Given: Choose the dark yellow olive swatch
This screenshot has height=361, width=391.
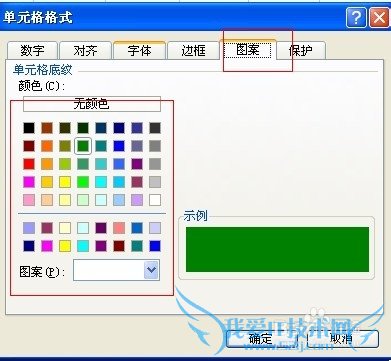Looking at the screenshot, I should pyautogui.click(x=65, y=146).
